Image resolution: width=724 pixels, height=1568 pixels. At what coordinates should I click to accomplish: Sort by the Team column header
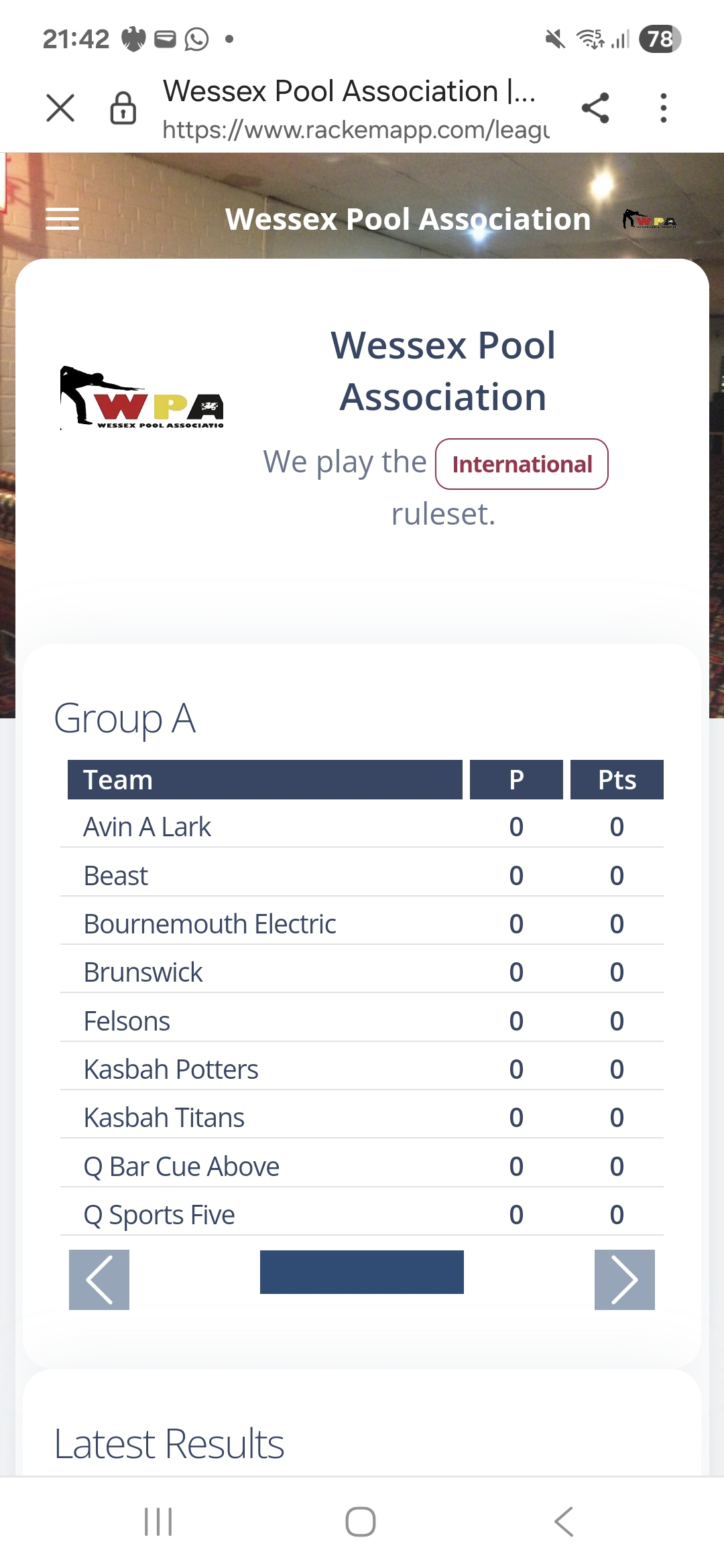[x=265, y=779]
